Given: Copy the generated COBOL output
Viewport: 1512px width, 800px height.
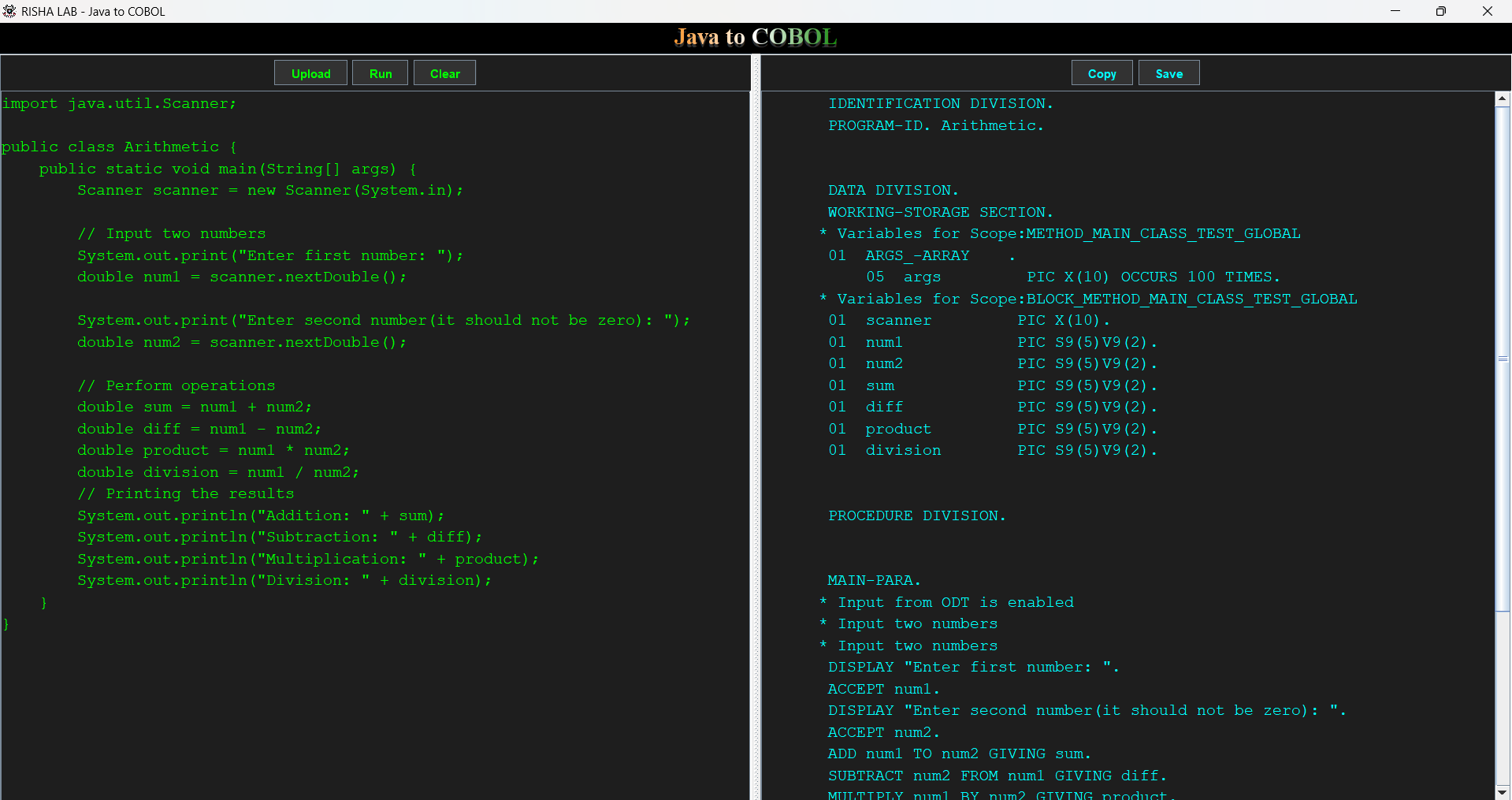Looking at the screenshot, I should [x=1101, y=73].
